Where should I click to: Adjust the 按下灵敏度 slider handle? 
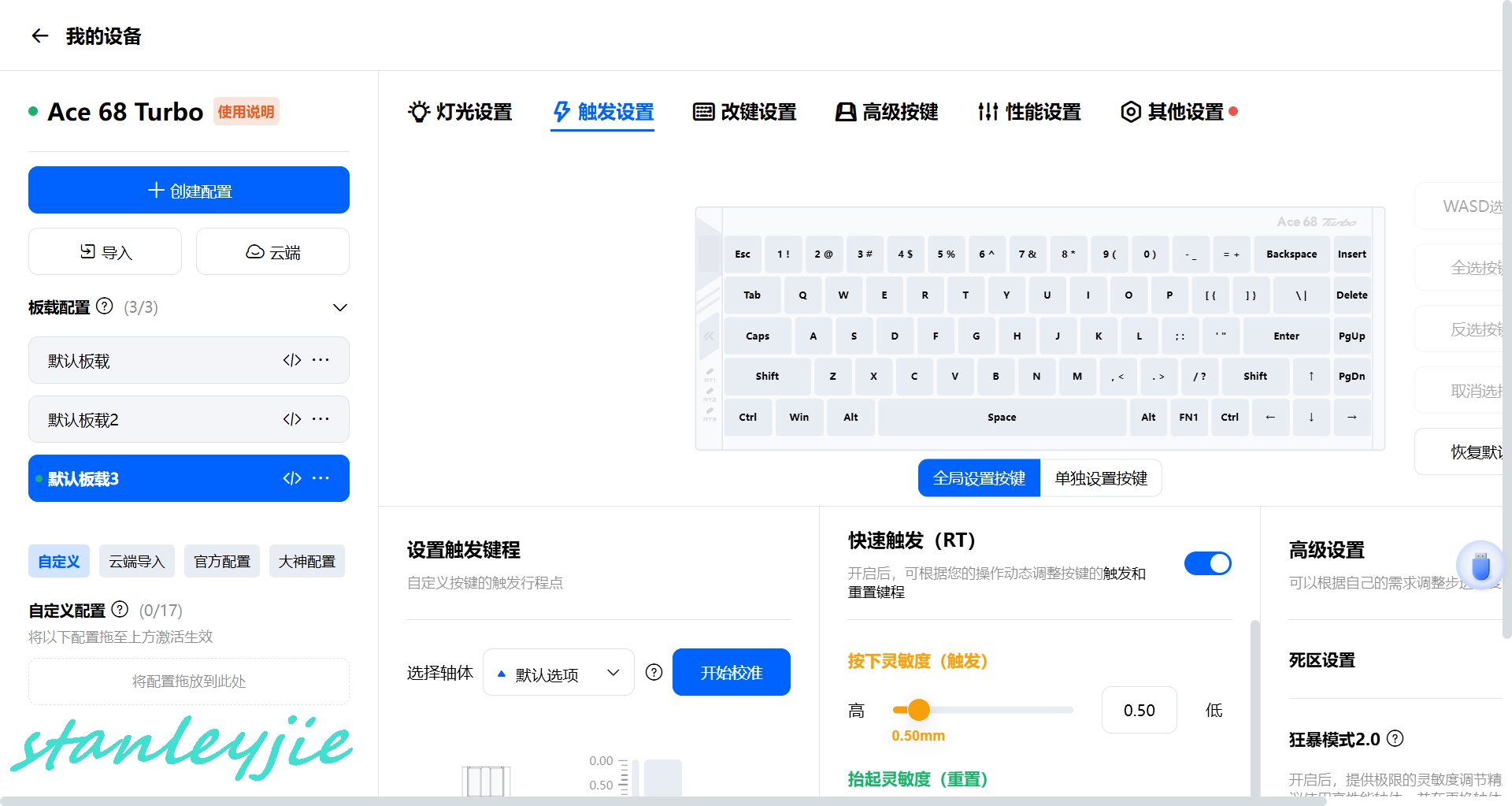tap(918, 710)
